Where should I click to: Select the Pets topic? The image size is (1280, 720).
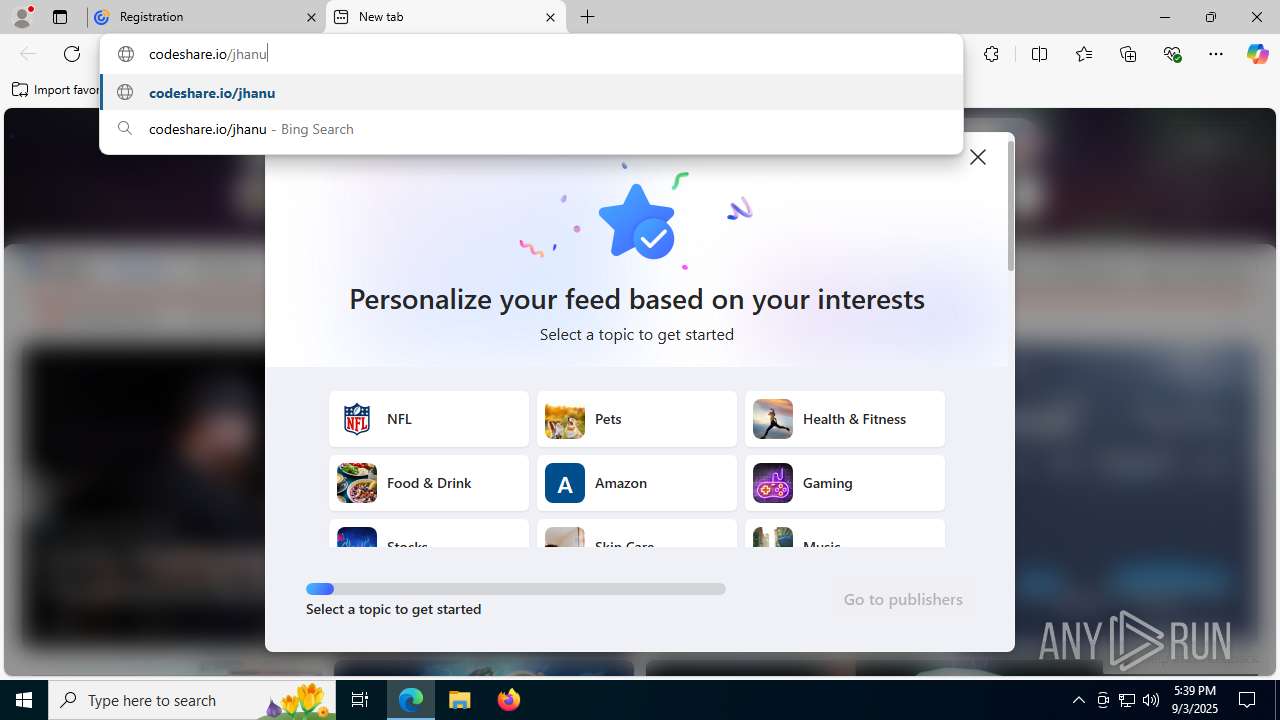[x=637, y=419]
